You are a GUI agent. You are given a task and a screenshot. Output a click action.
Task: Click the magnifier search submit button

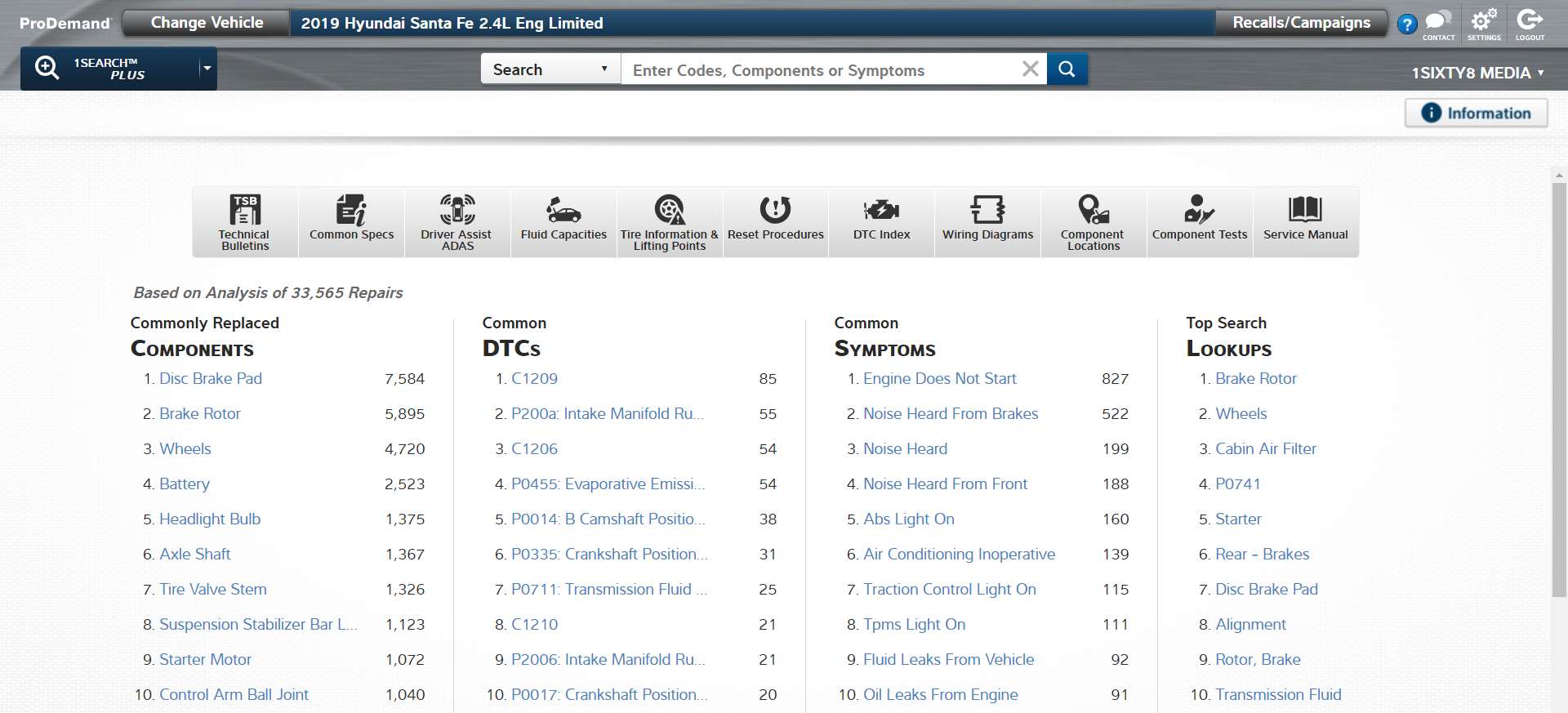(x=1067, y=69)
